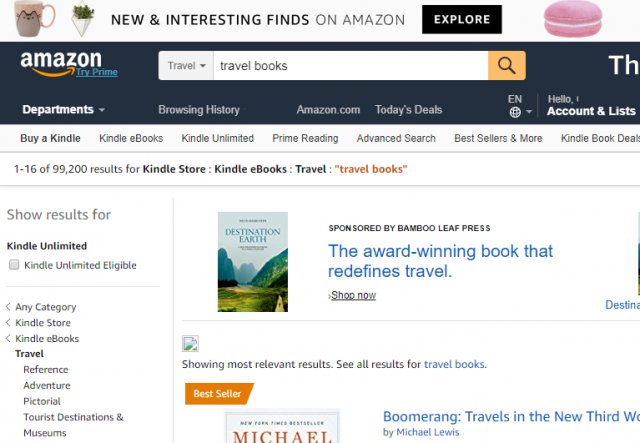The width and height of the screenshot is (640, 443).
Task: Click the EXPLORE button in banner
Action: pos(462,19)
